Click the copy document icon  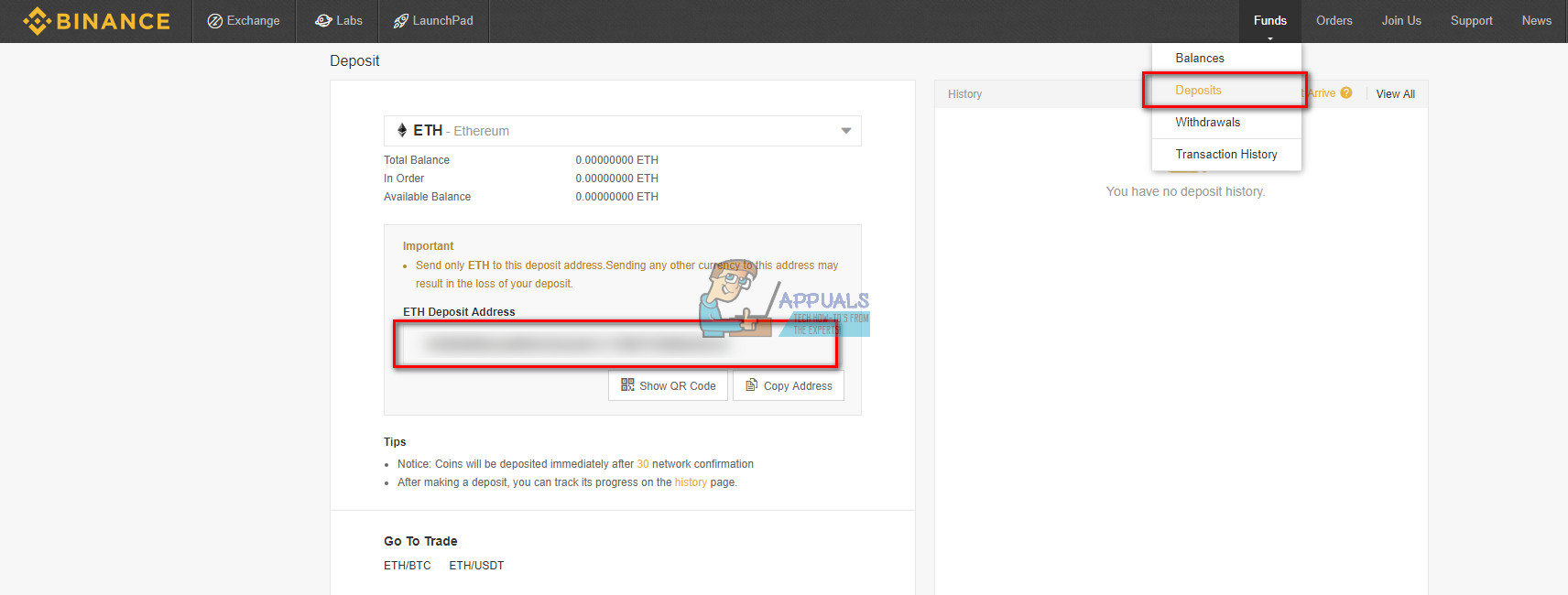[751, 384]
